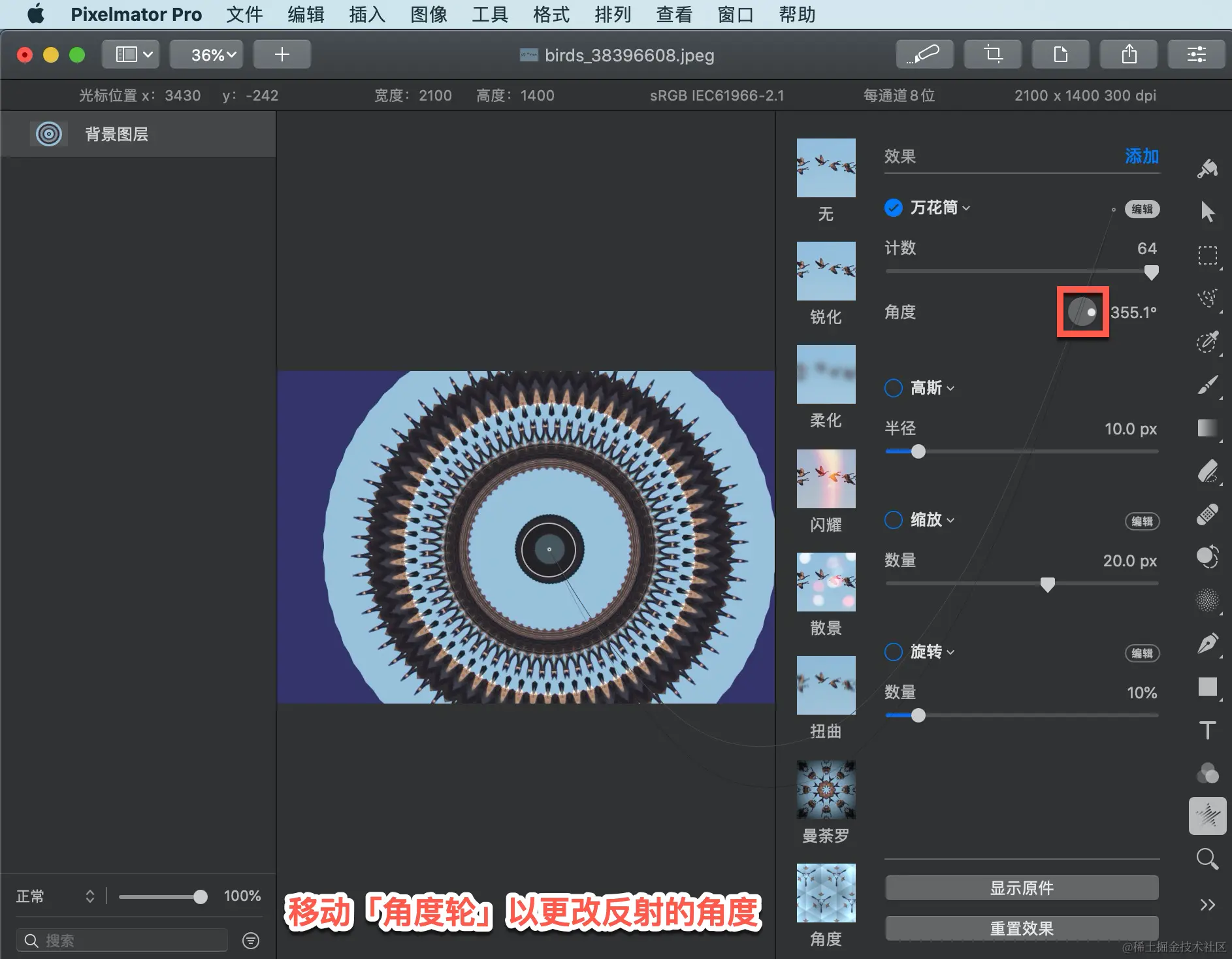This screenshot has width=1232, height=959.
Task: Click the 计数 slider handle
Action: [1152, 272]
